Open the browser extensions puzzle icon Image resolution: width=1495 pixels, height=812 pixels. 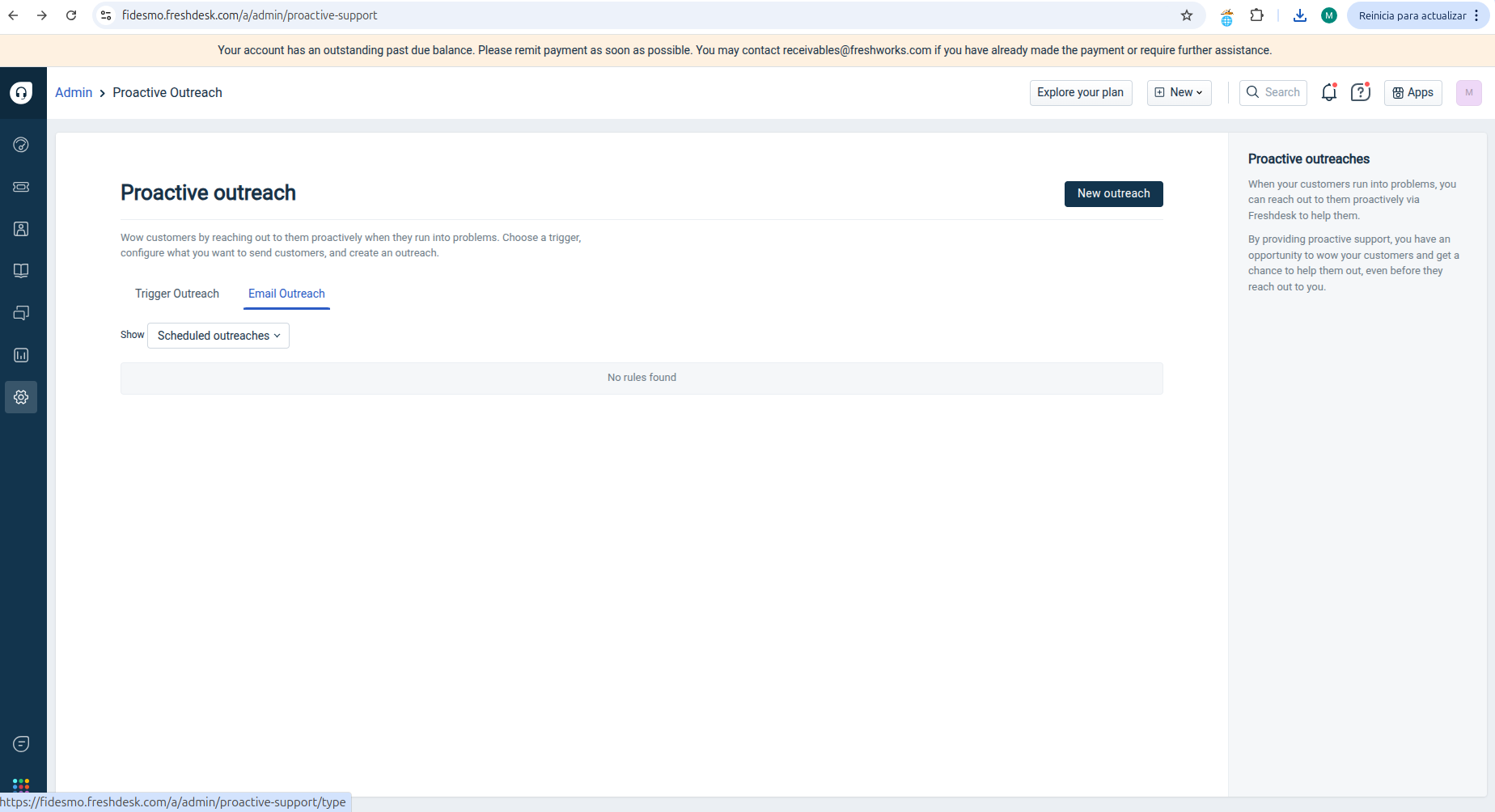1257,15
